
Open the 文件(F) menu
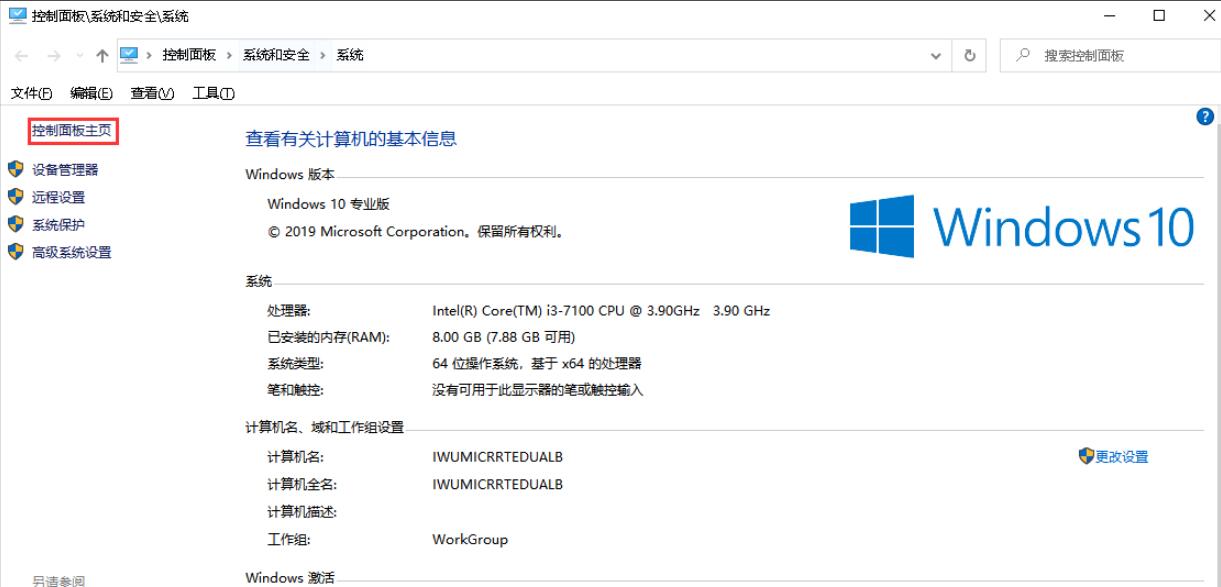click(x=32, y=93)
